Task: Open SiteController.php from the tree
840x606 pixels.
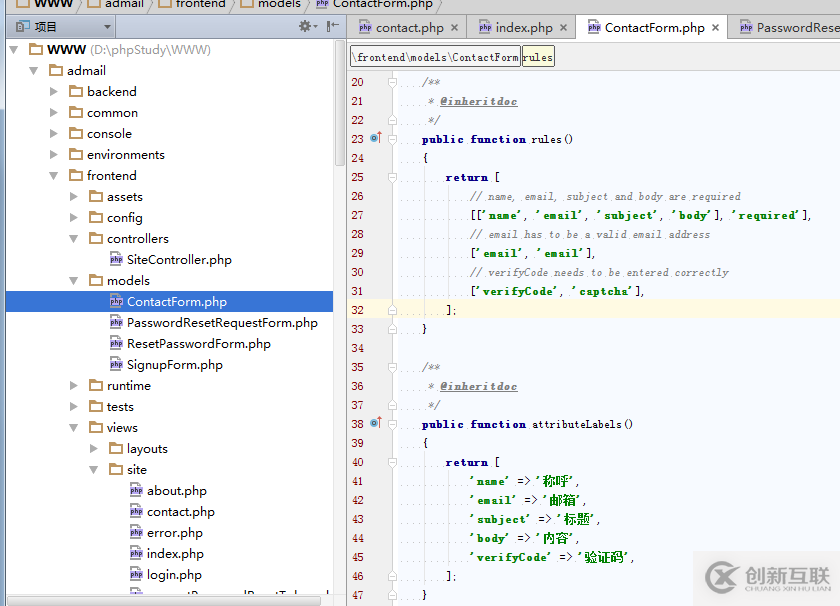Action: click(179, 260)
